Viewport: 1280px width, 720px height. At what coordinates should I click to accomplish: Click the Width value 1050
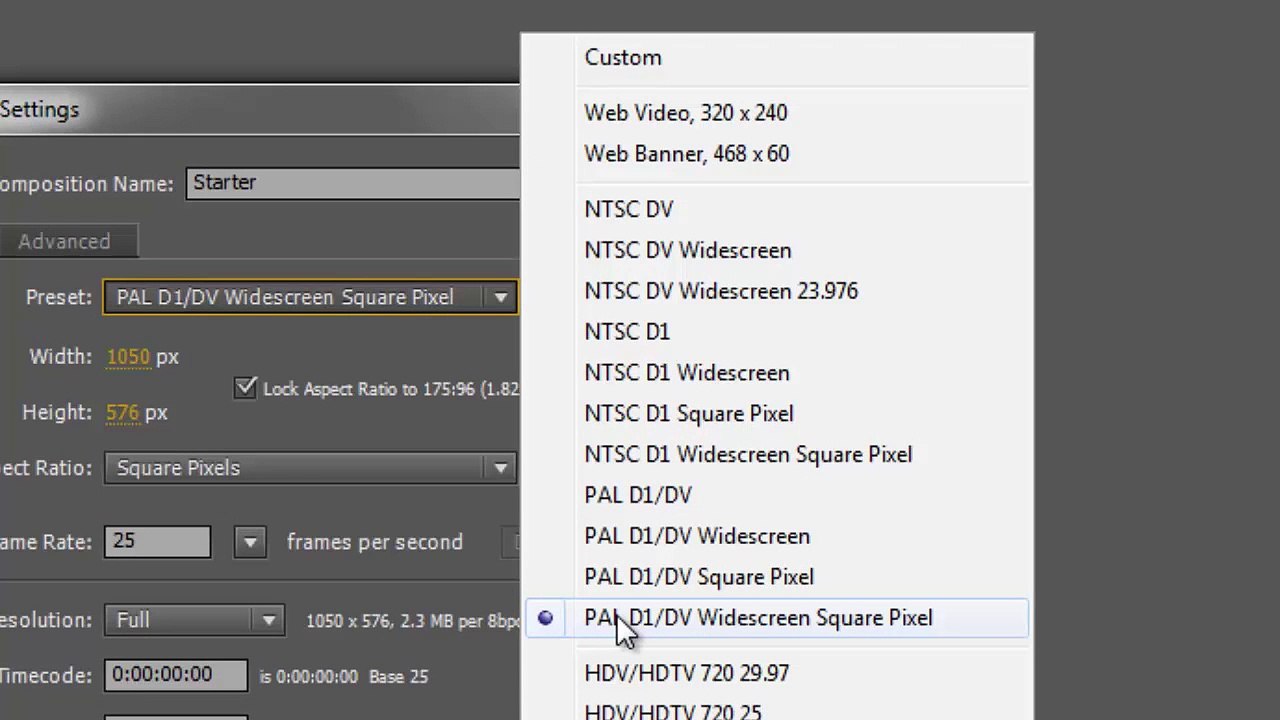coord(128,357)
